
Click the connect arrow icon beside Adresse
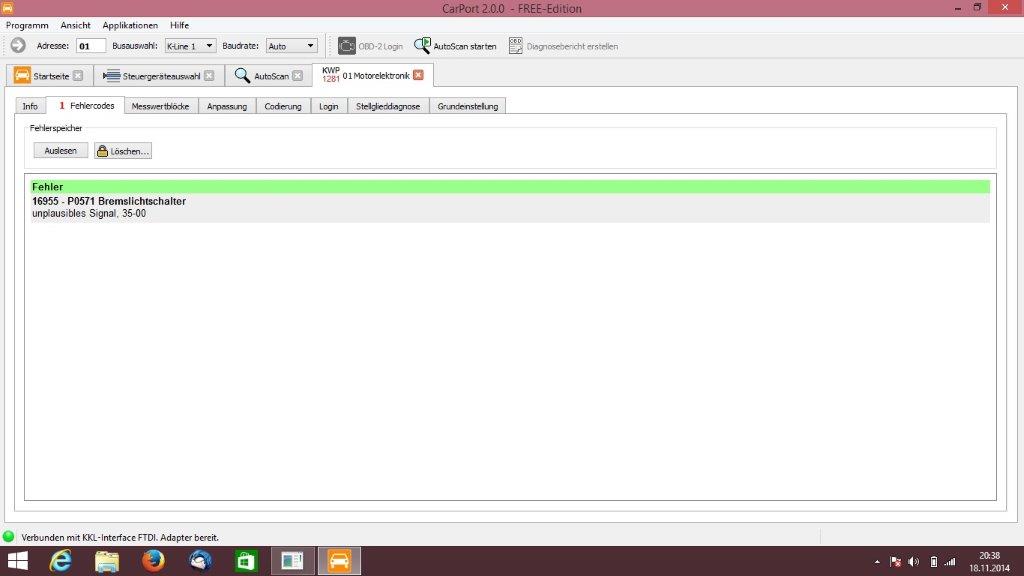pos(18,46)
